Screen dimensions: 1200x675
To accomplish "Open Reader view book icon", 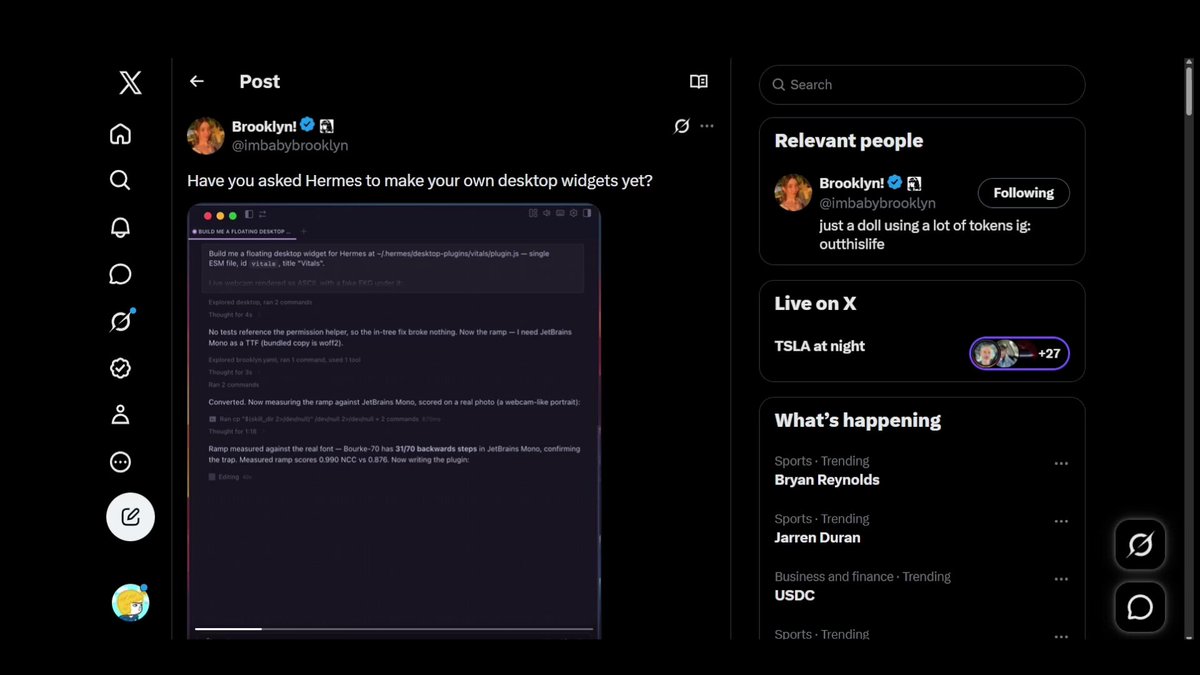I will coord(699,82).
